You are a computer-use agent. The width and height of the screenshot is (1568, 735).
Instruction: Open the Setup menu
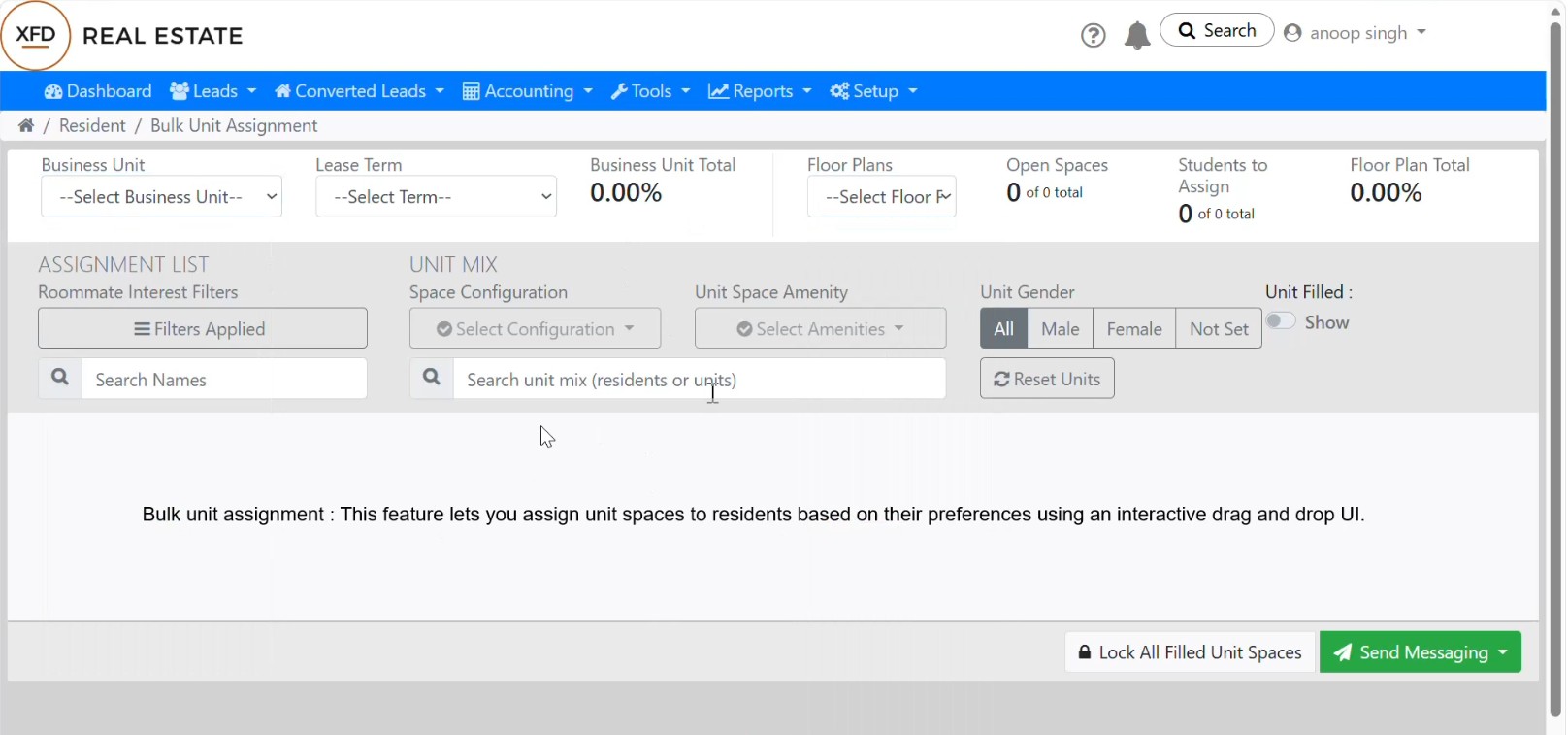(874, 91)
